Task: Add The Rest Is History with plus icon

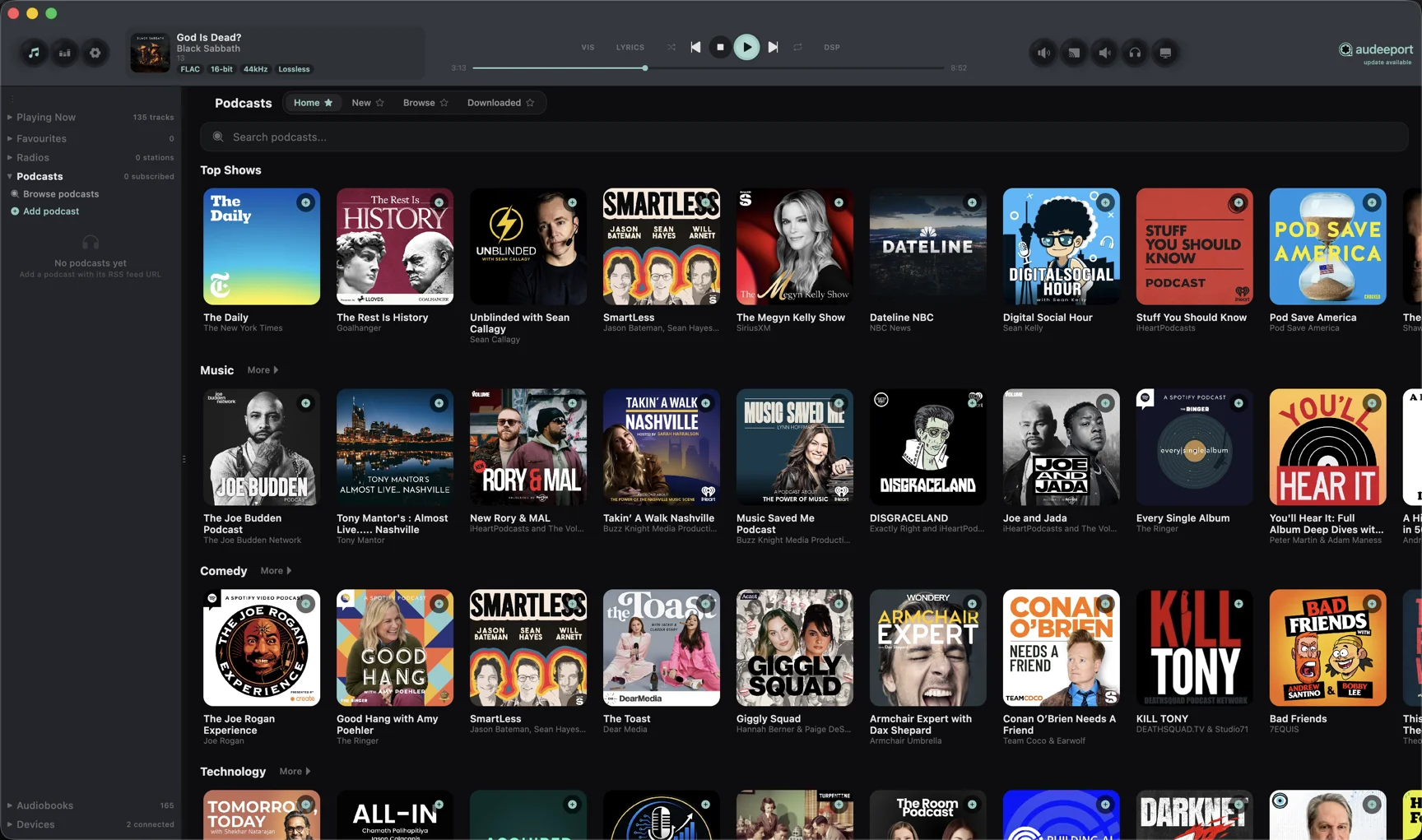Action: point(439,202)
